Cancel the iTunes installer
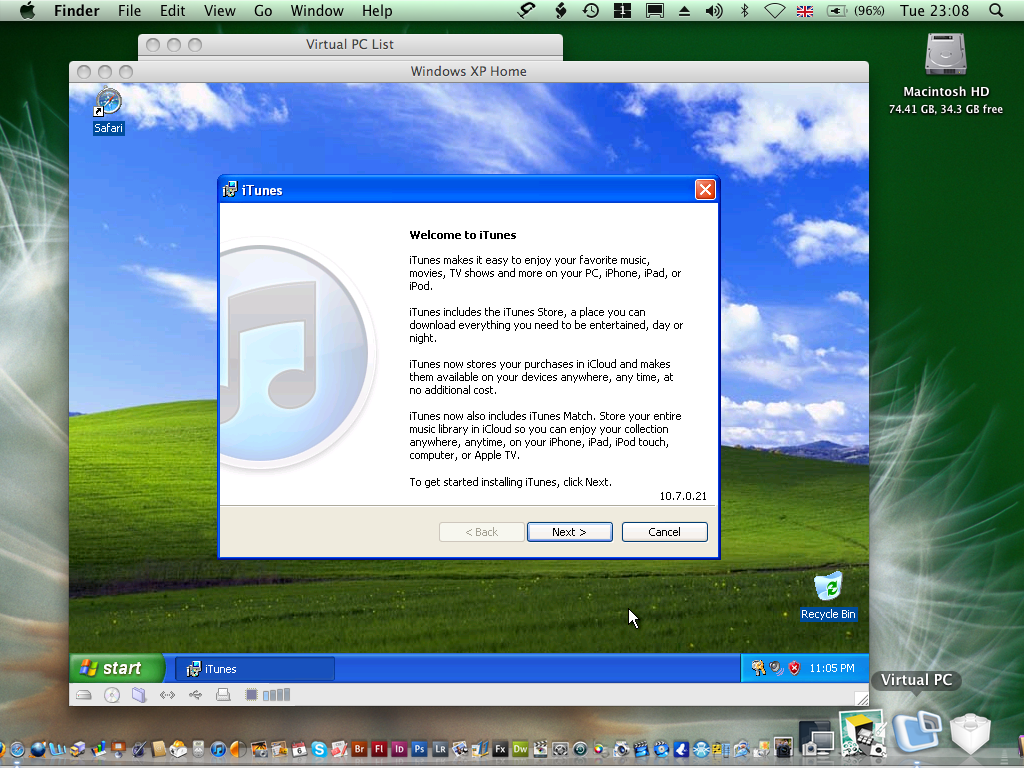 pos(664,532)
